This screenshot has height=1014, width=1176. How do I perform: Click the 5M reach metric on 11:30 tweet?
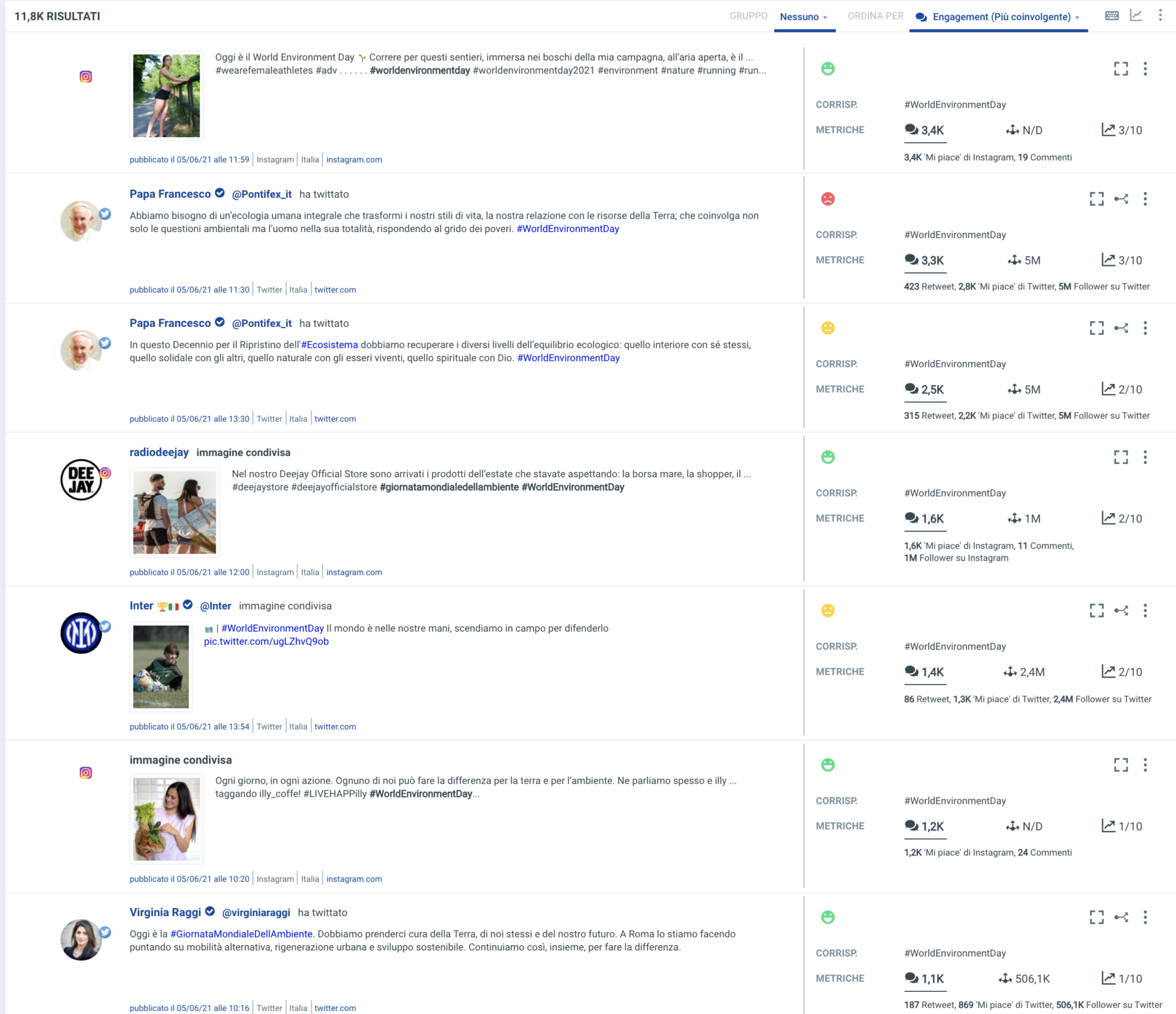click(x=1024, y=260)
